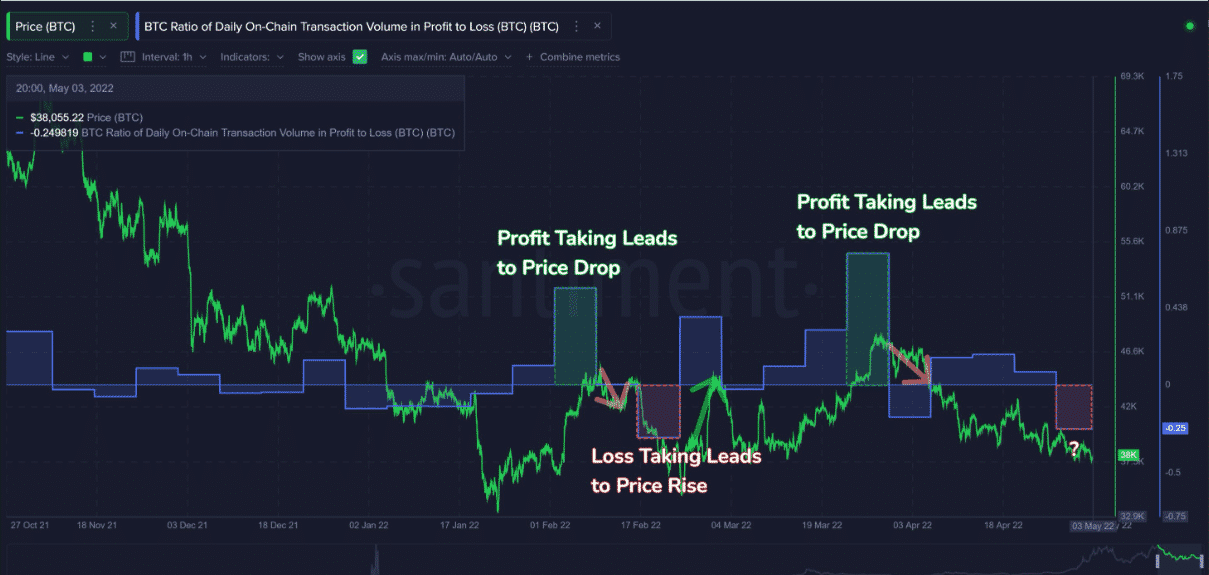Click the 03 May 22 date marker
Viewport: 1209px width, 575px height.
(1091, 525)
